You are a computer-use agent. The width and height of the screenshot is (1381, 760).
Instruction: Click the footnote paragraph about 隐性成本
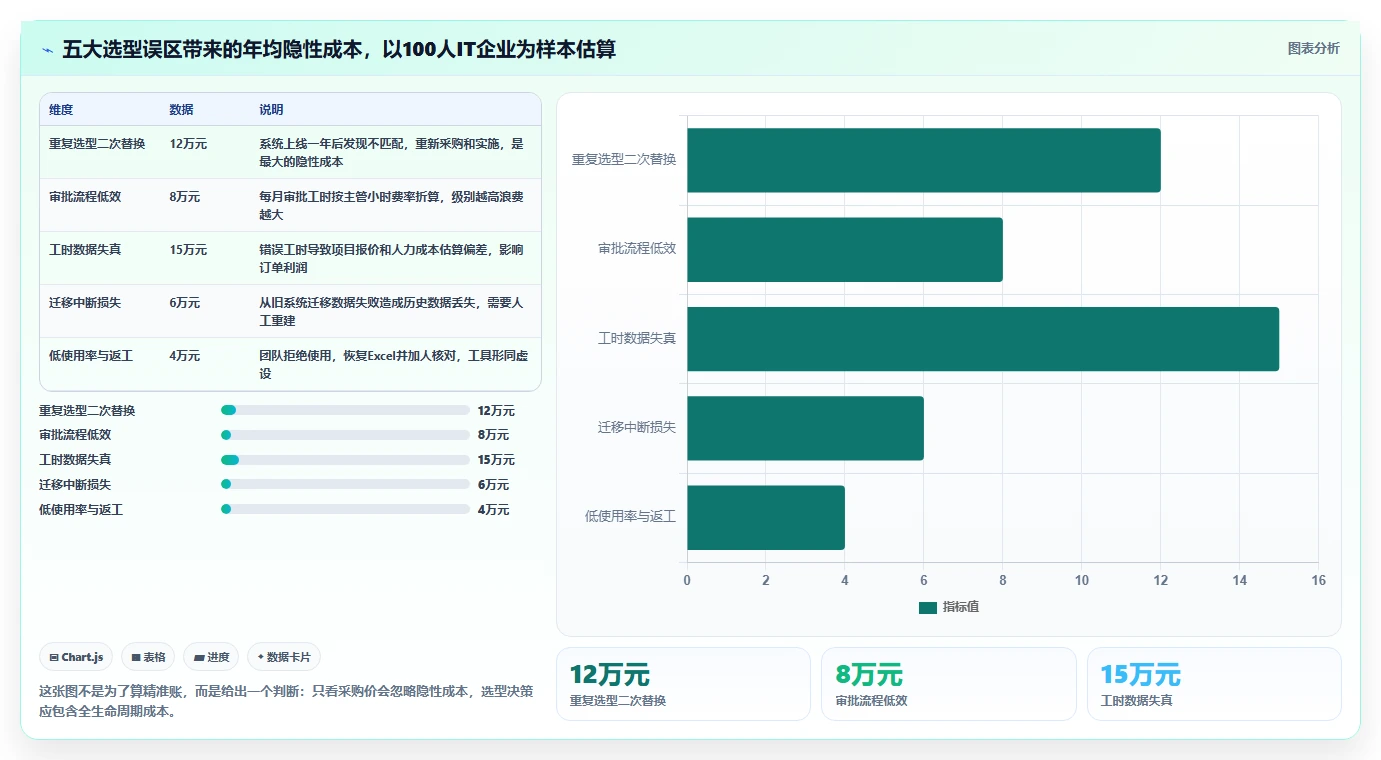tap(286, 701)
